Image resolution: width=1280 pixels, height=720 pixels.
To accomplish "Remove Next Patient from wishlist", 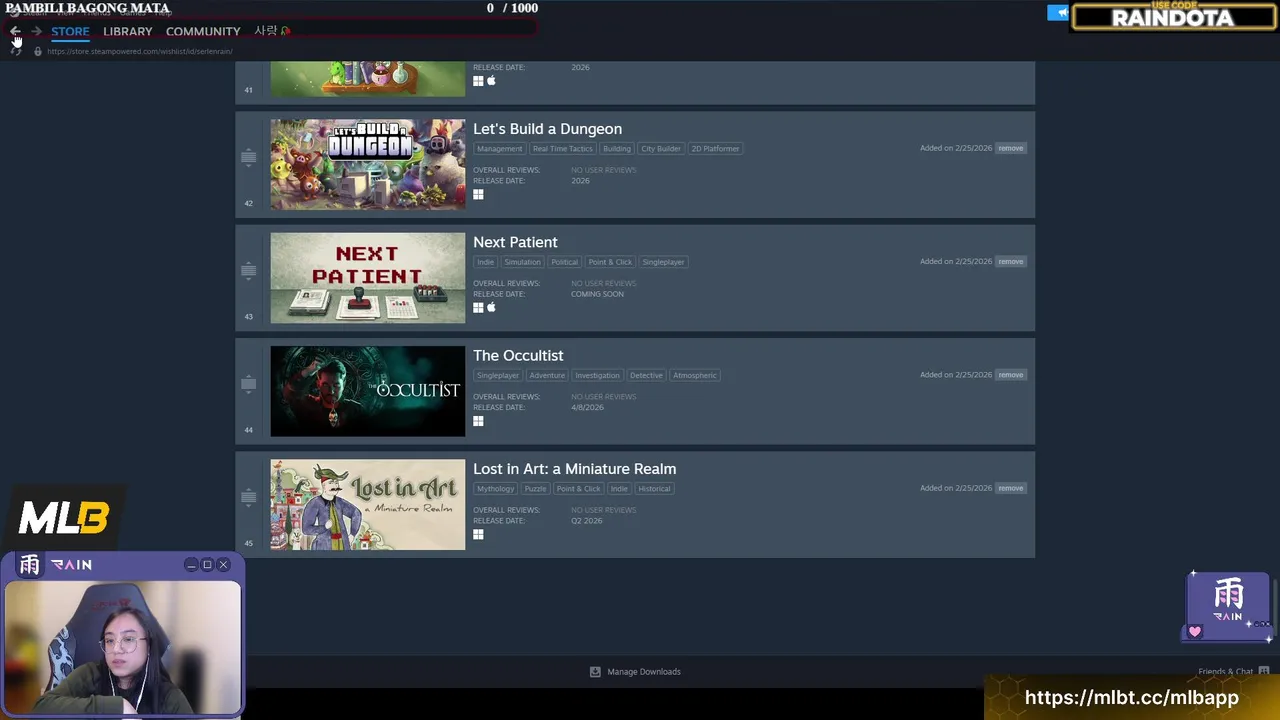I will 1010,261.
